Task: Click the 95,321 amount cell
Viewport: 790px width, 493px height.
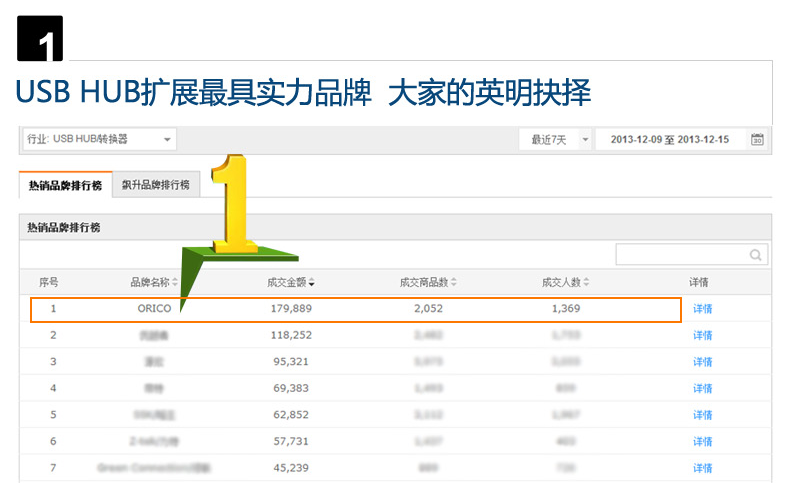Action: [291, 362]
